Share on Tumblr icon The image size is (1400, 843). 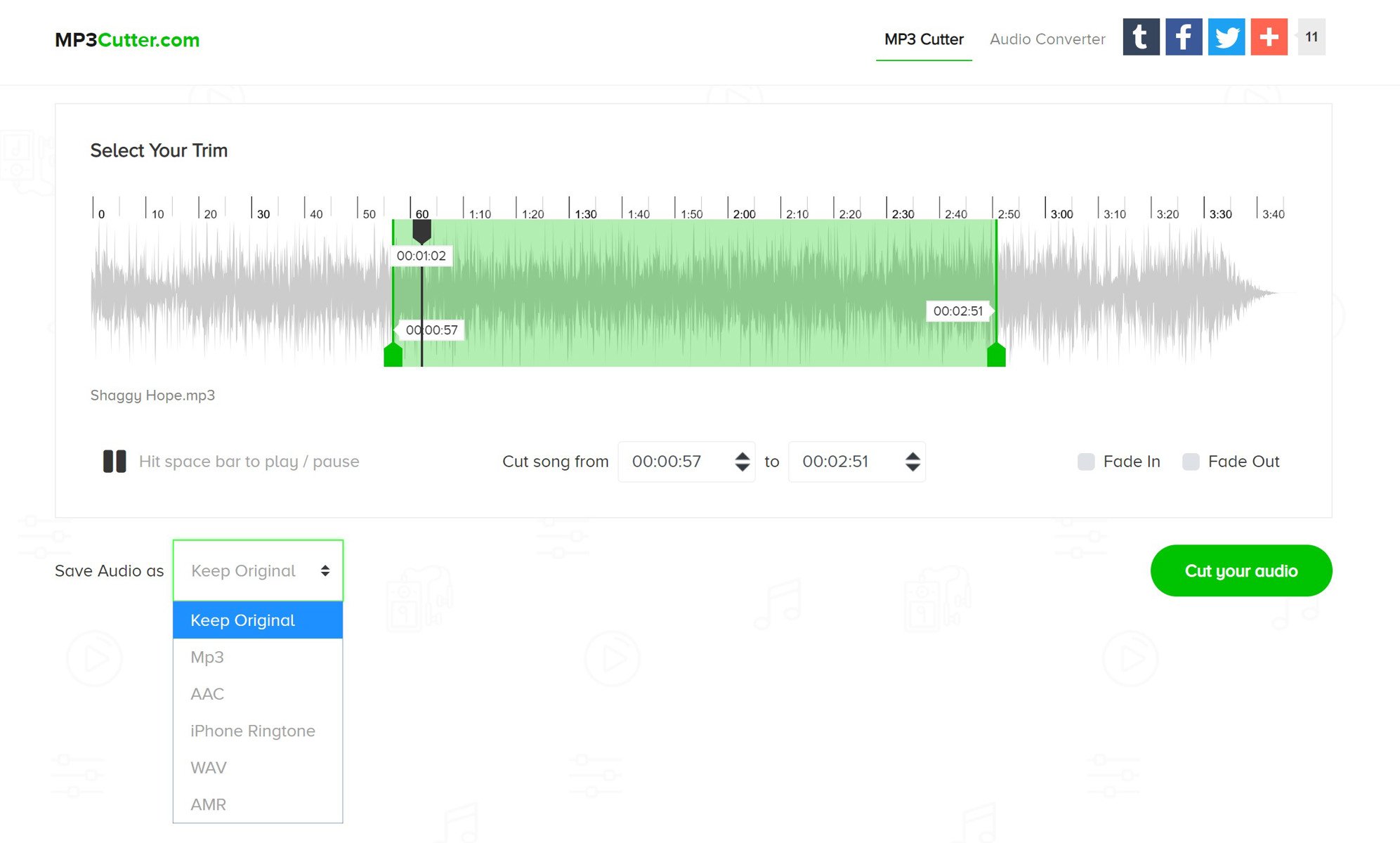coord(1141,37)
